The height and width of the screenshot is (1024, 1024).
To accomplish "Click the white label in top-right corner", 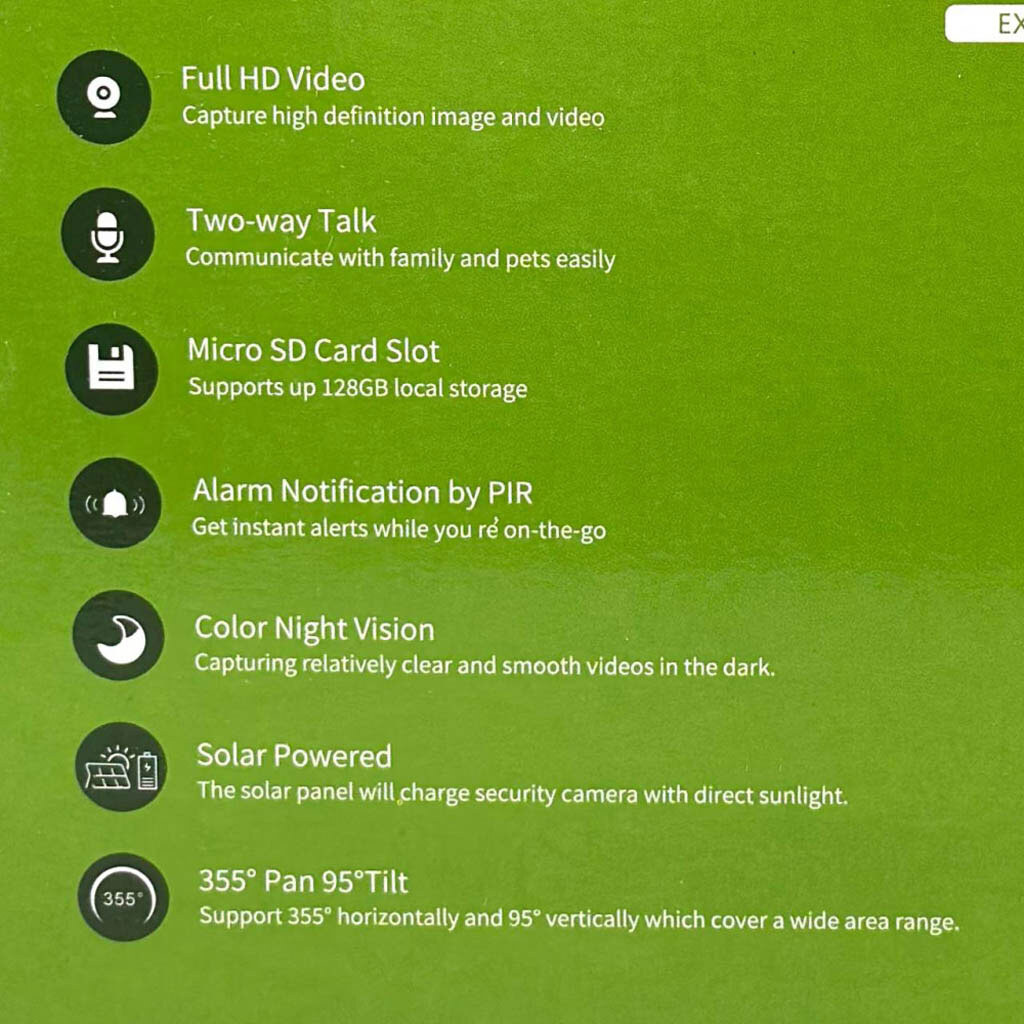I will pyautogui.click(x=984, y=24).
